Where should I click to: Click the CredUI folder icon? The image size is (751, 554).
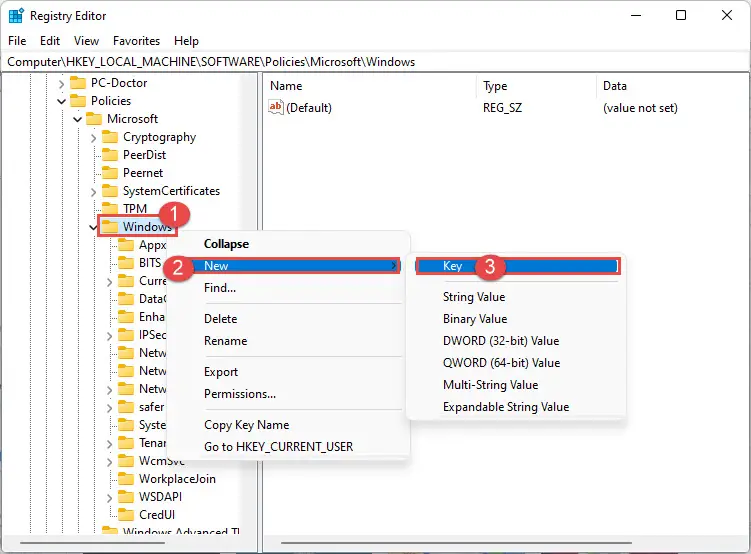tap(126, 515)
